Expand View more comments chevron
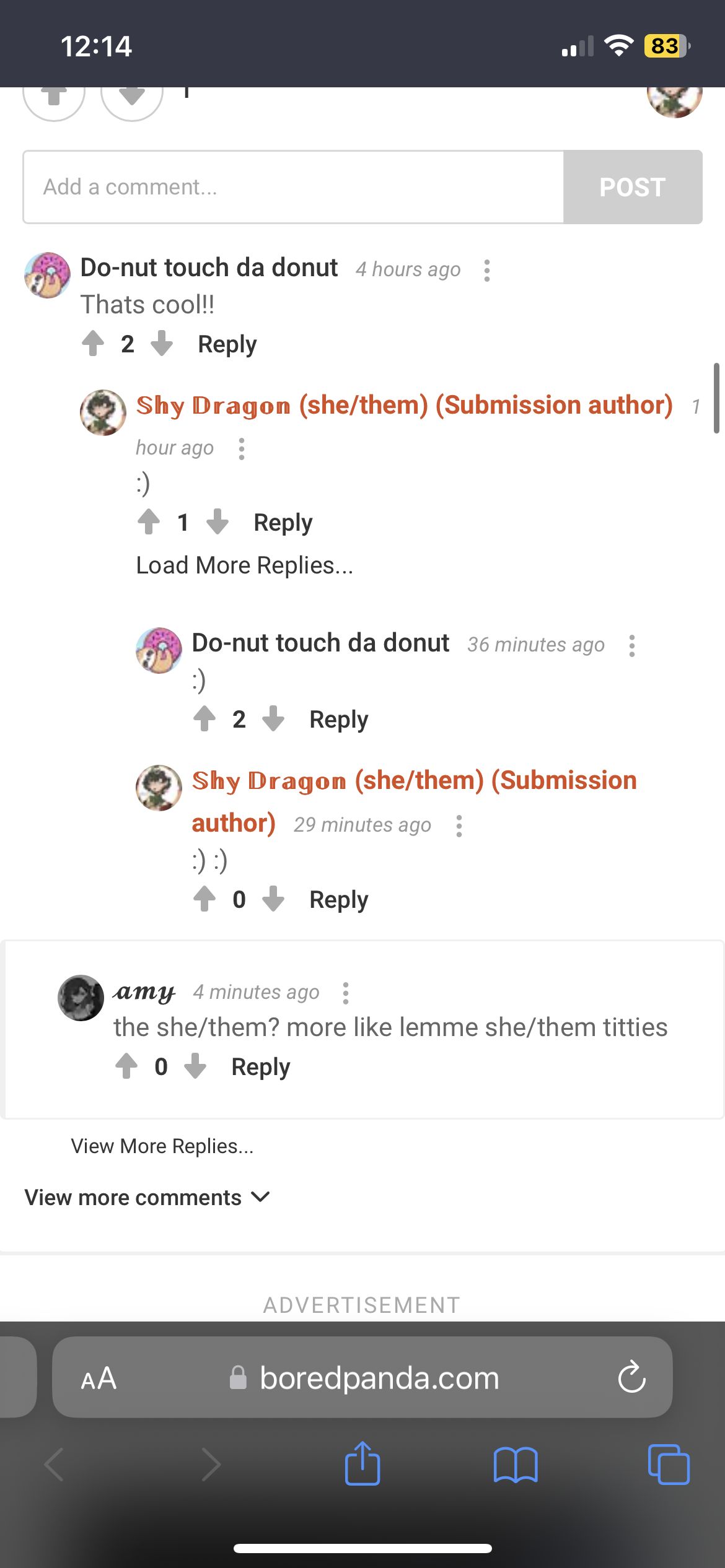The width and height of the screenshot is (725, 1568). tap(261, 1196)
